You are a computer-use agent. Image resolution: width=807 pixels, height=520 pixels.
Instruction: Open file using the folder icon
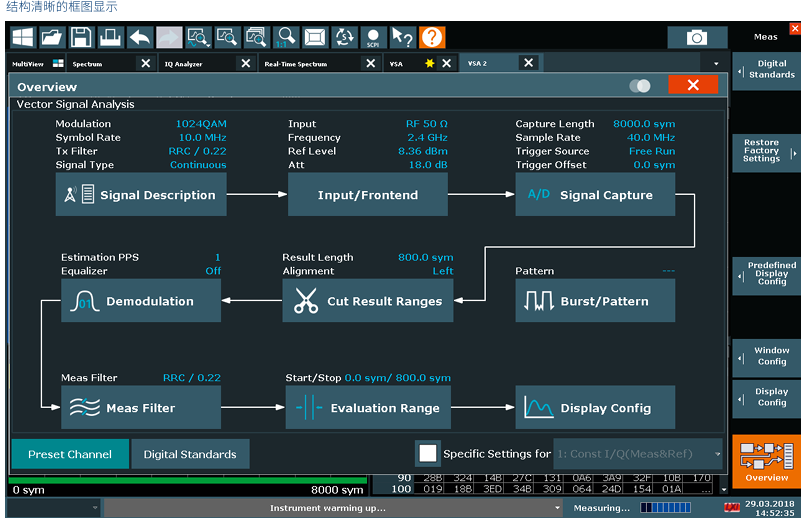[51, 37]
